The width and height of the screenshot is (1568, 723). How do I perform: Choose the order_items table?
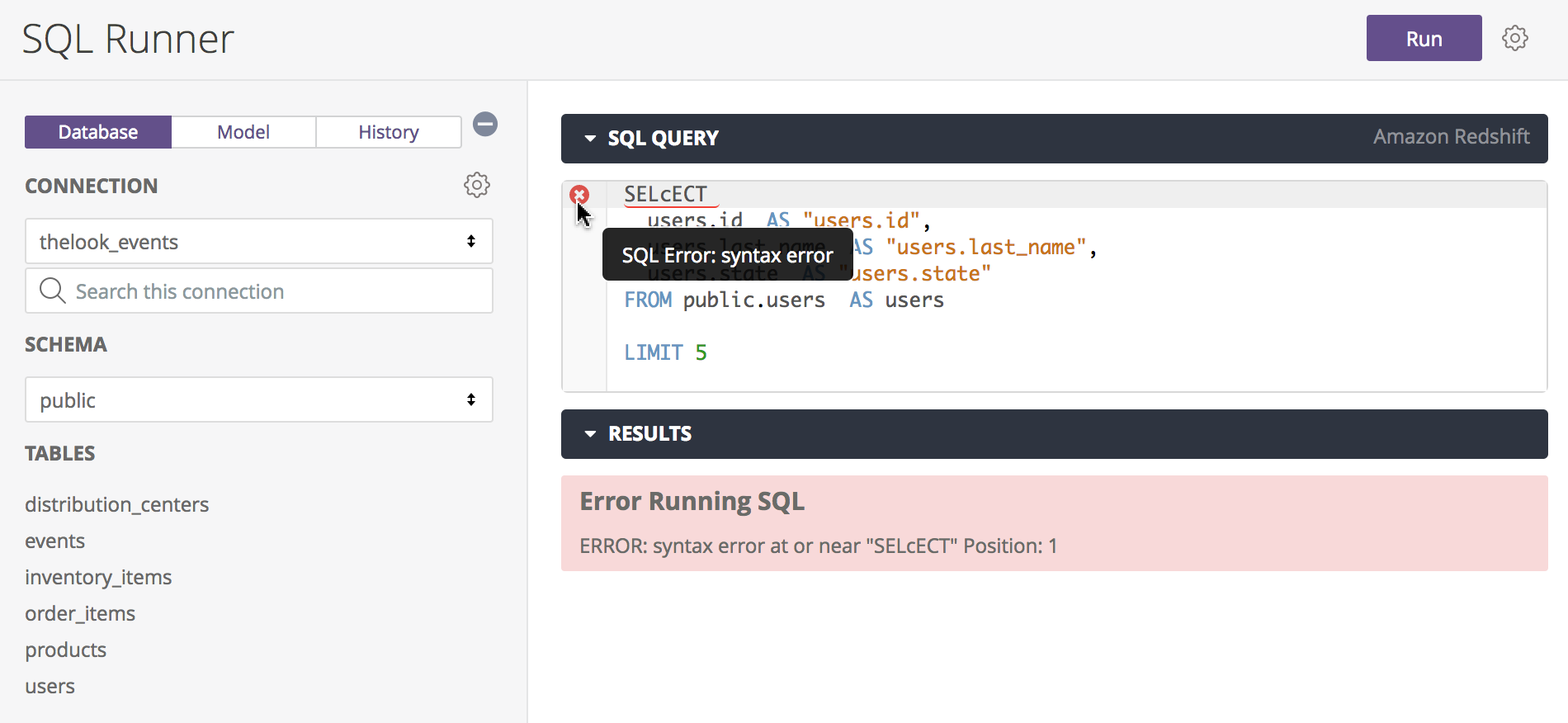tap(80, 613)
